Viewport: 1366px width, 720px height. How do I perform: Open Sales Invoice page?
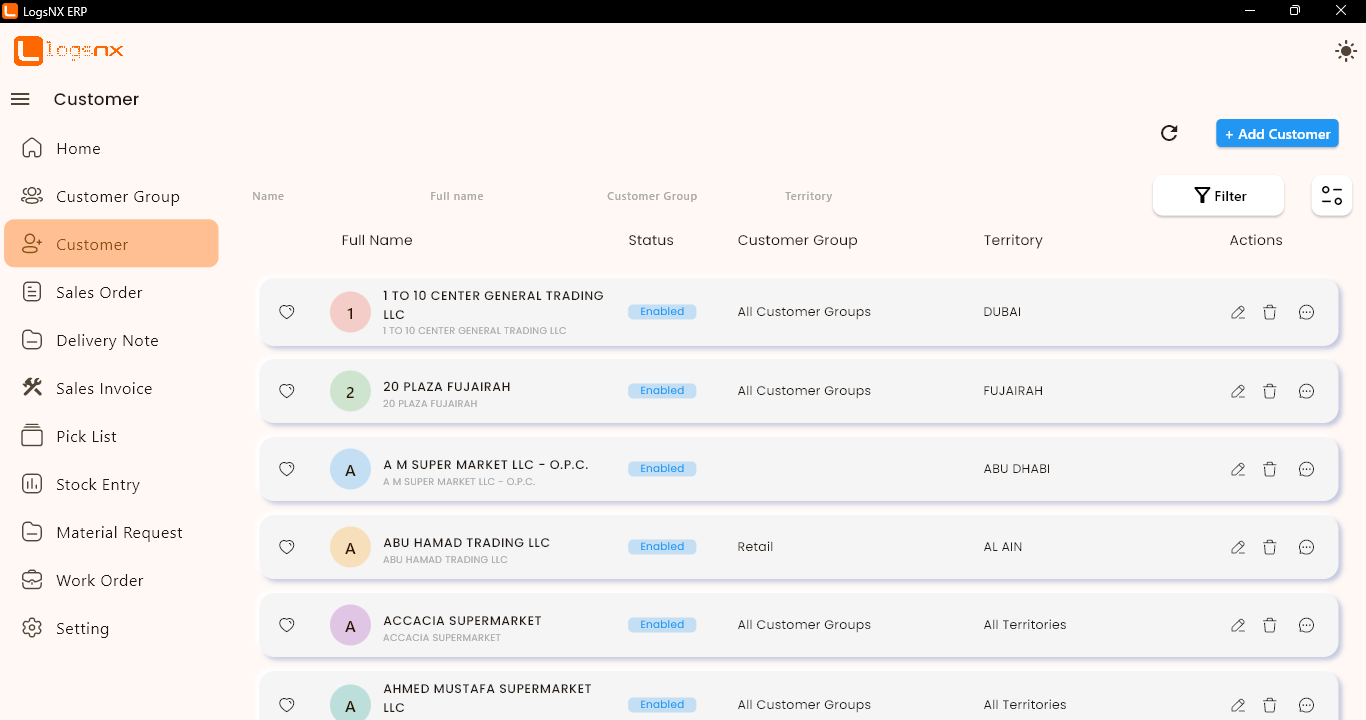(111, 388)
